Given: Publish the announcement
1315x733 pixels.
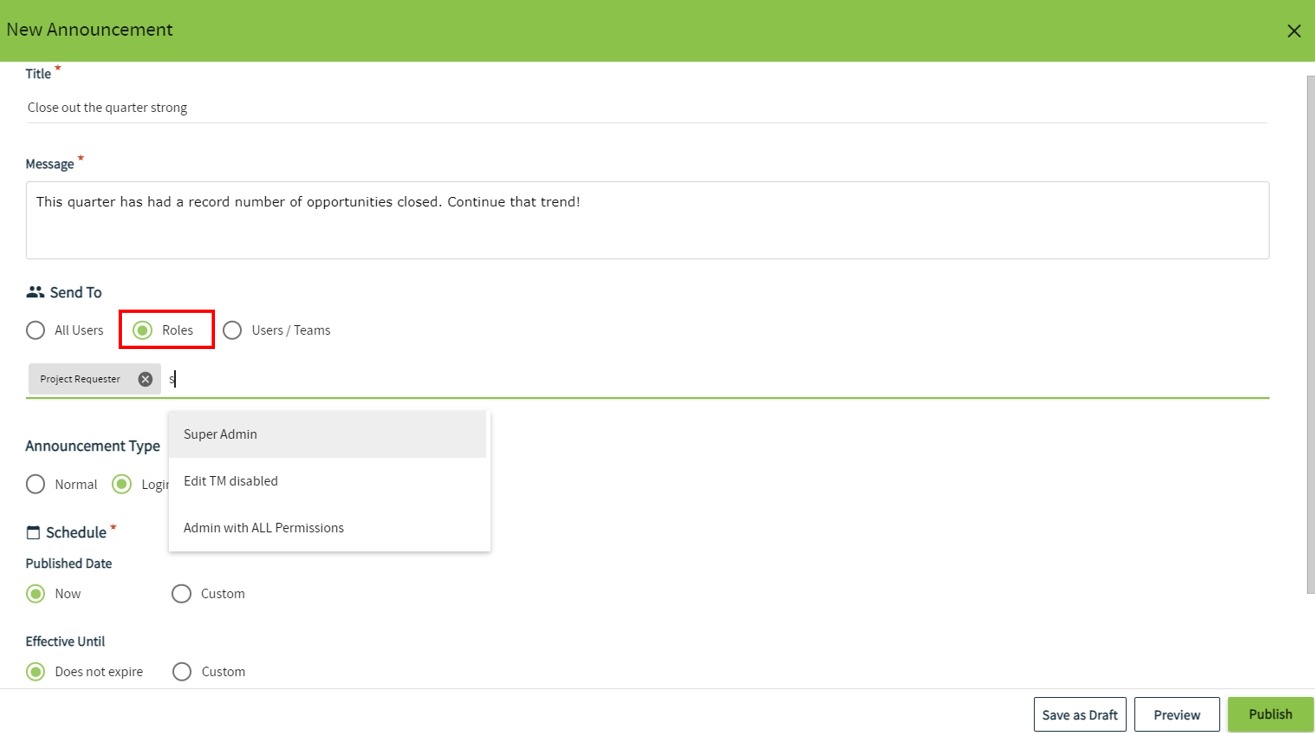Looking at the screenshot, I should pyautogui.click(x=1270, y=715).
